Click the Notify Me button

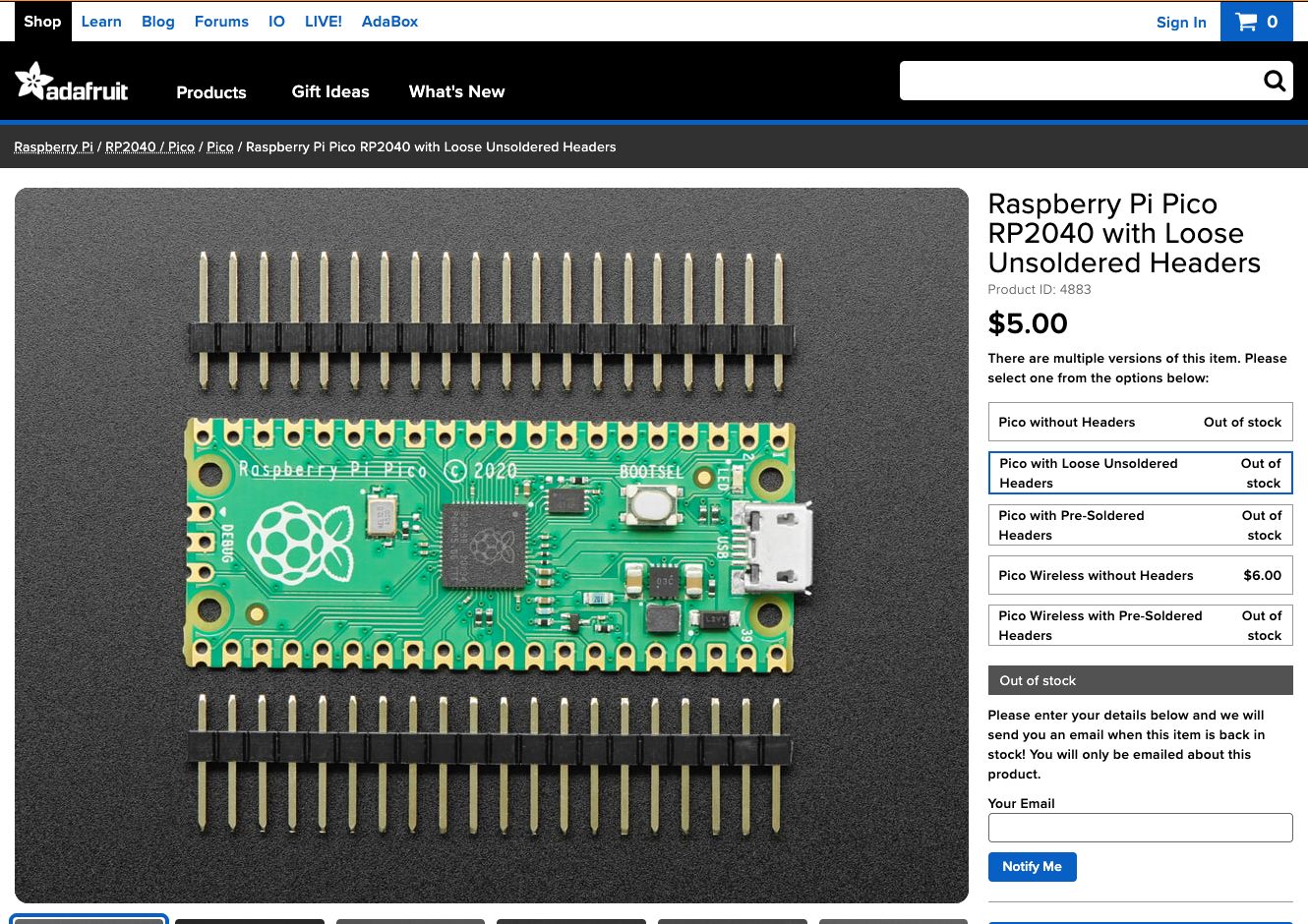click(x=1032, y=867)
